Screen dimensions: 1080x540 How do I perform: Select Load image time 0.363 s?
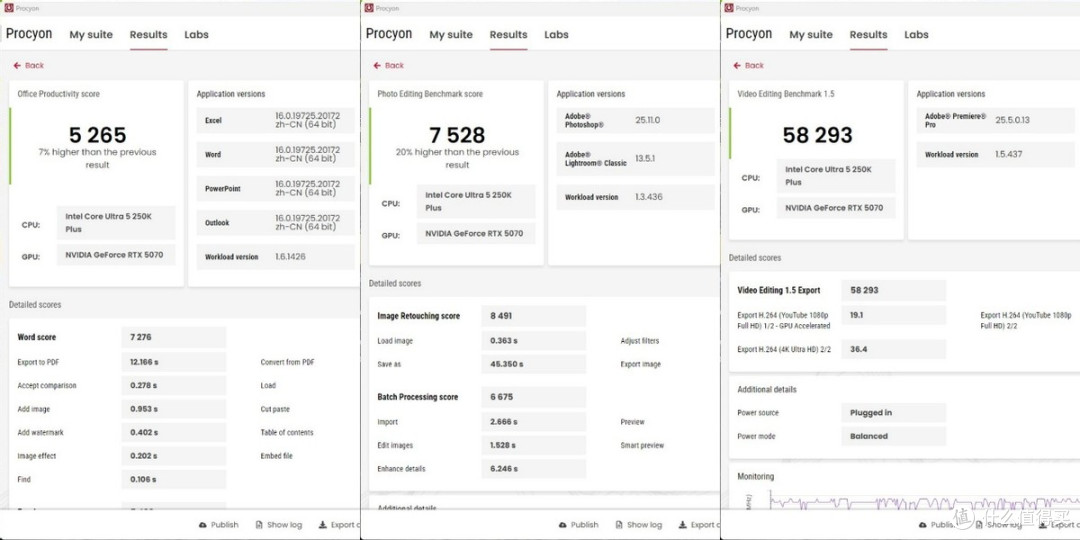tap(534, 341)
